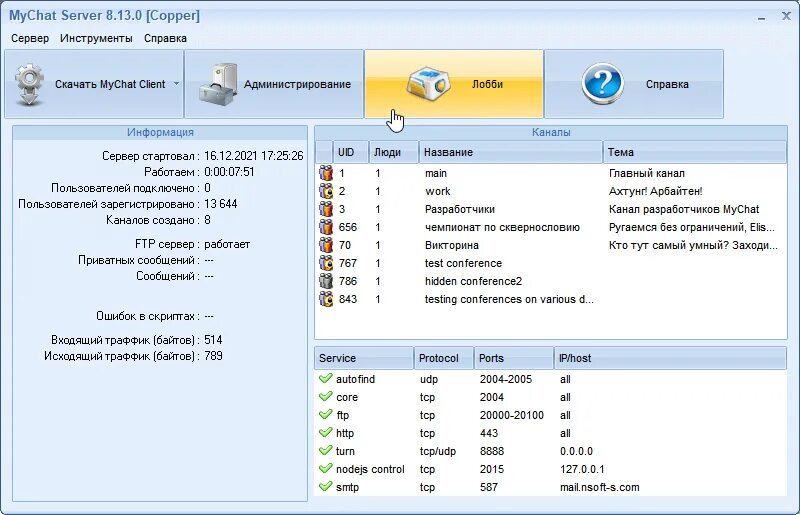This screenshot has width=800, height=515.
Task: Select the hidden conference2 name
Action: pos(473,281)
